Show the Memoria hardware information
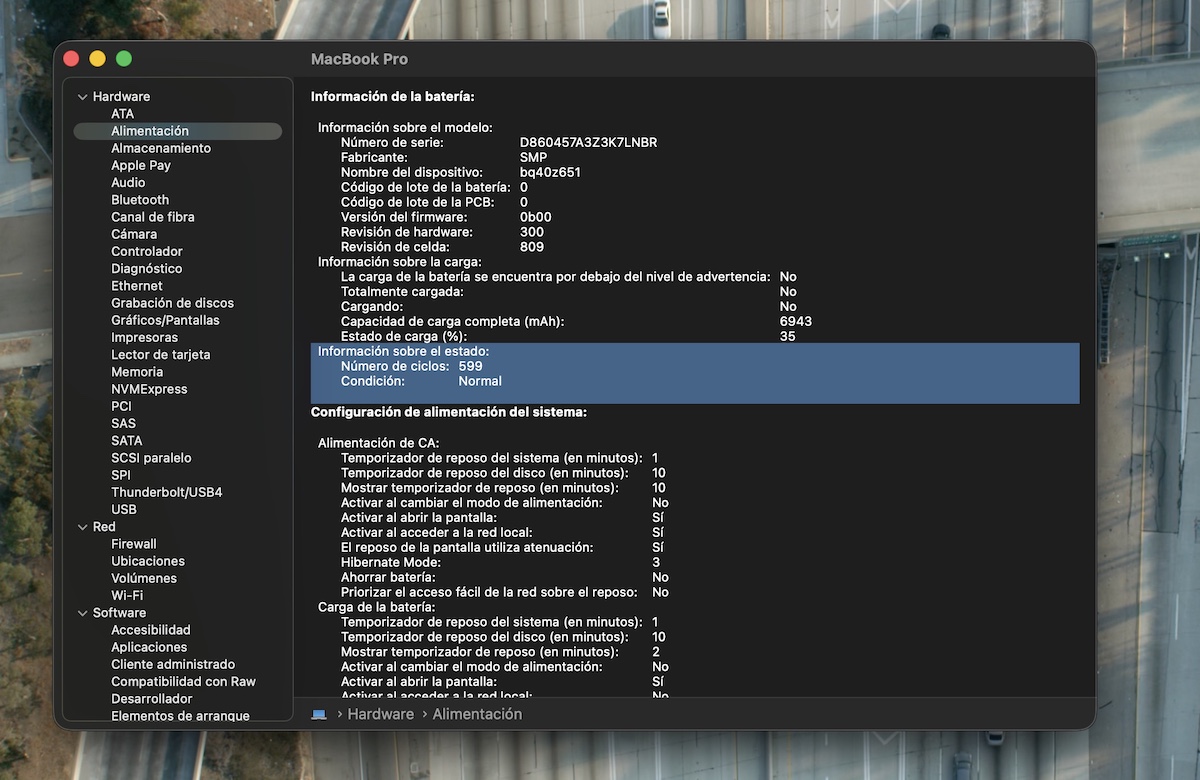This screenshot has height=780, width=1200. 137,372
